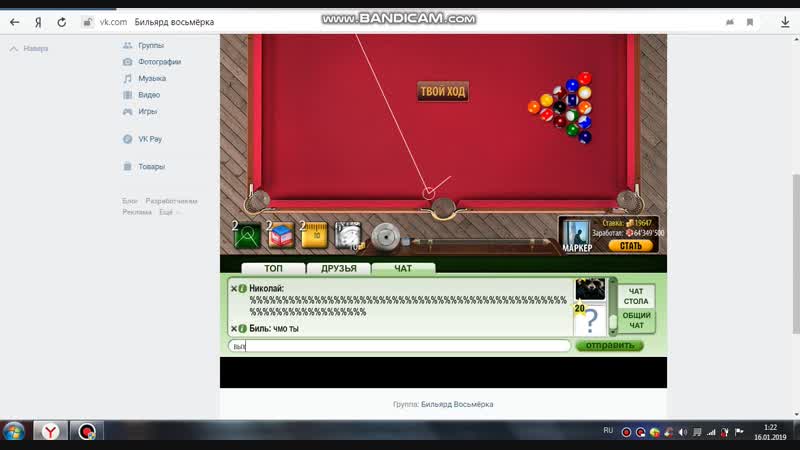800x450 pixels.
Task: Open Yandex home with Я button
Action: pos(38,22)
